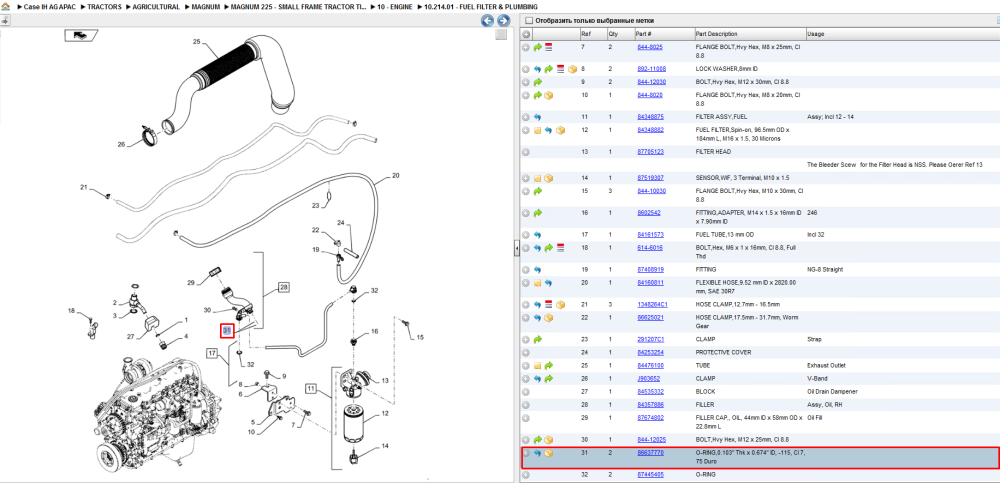
Task: Click the blue back-arrow icon in Ref 8 row
Action: pos(538,68)
